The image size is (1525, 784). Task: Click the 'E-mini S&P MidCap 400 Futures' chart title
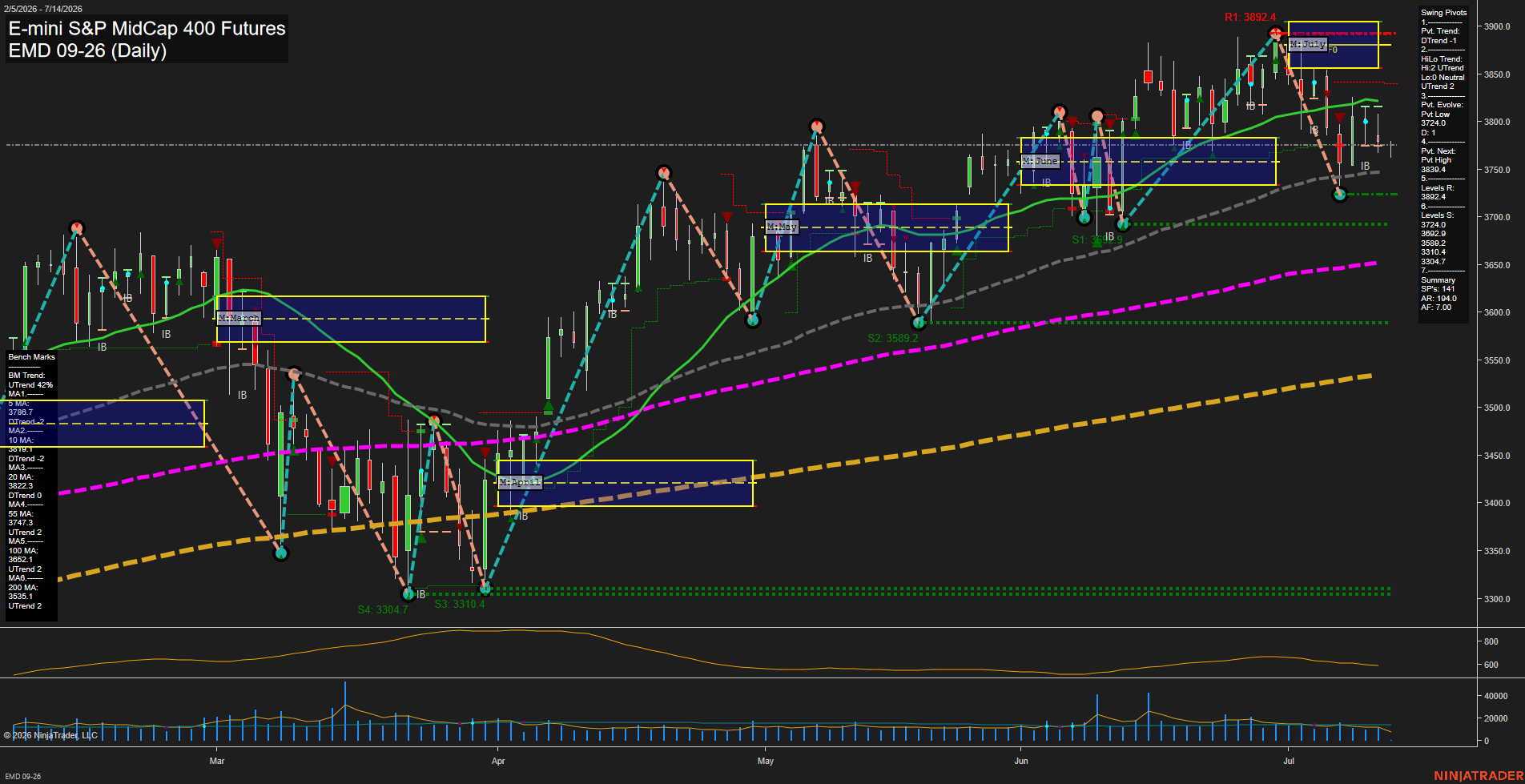click(x=147, y=28)
